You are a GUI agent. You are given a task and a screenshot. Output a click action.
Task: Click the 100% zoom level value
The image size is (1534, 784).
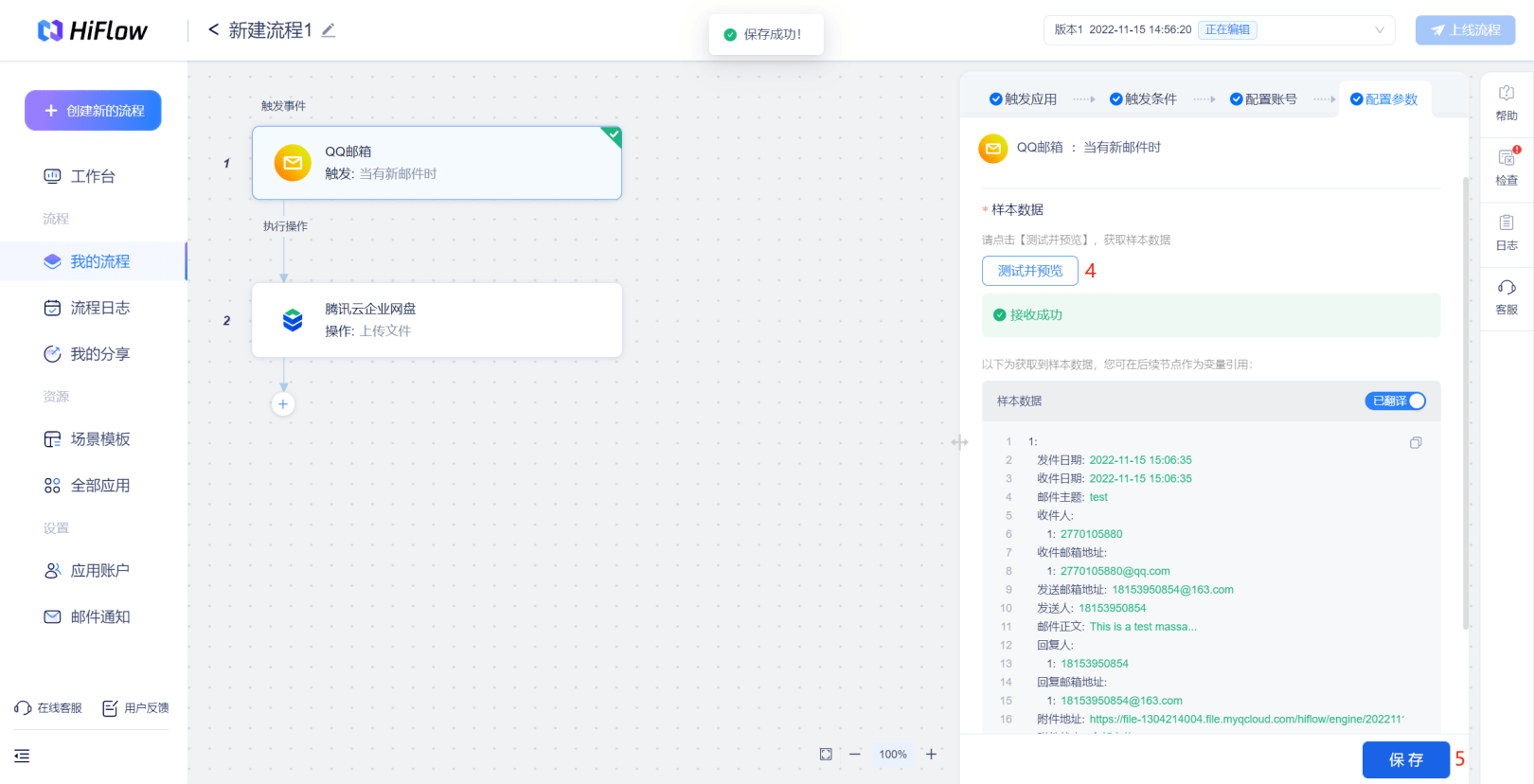click(x=893, y=755)
